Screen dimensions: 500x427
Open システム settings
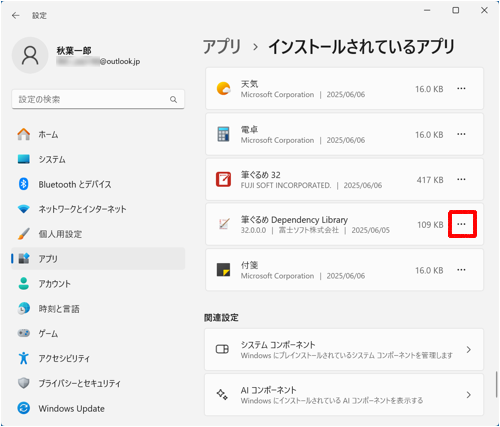(98, 159)
